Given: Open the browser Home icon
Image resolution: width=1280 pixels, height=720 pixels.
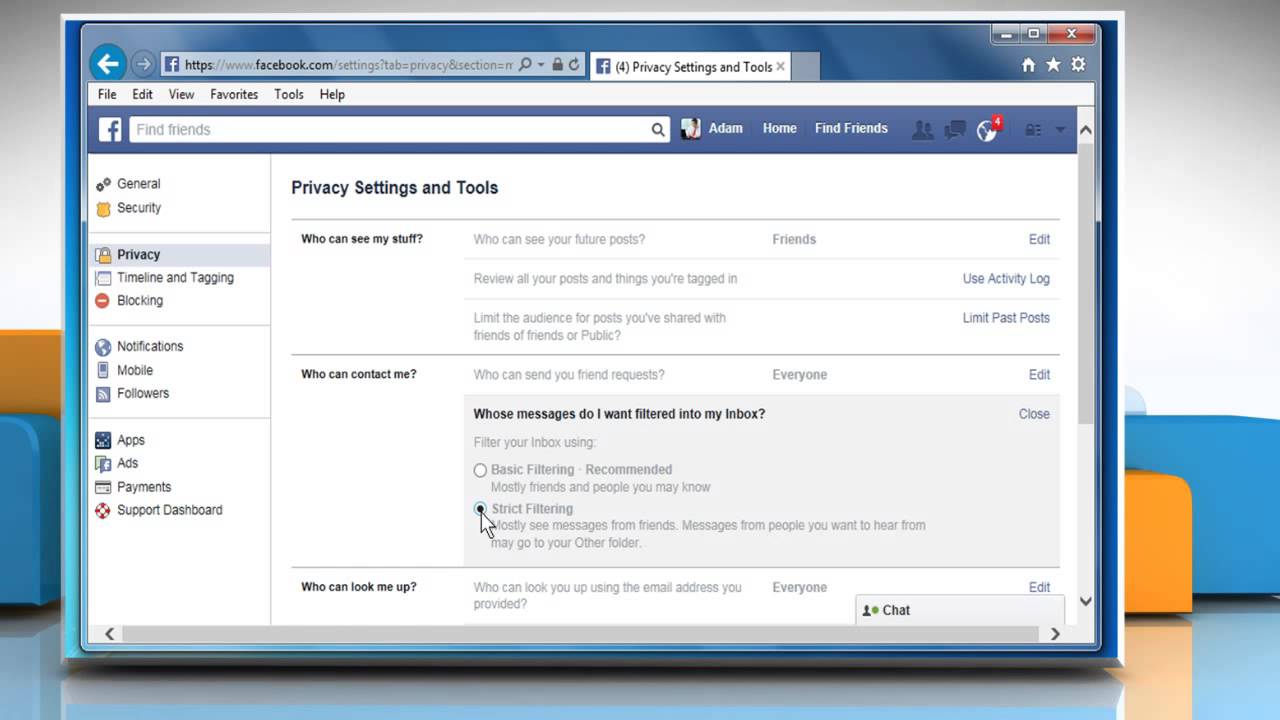Looking at the screenshot, I should click(x=1029, y=65).
